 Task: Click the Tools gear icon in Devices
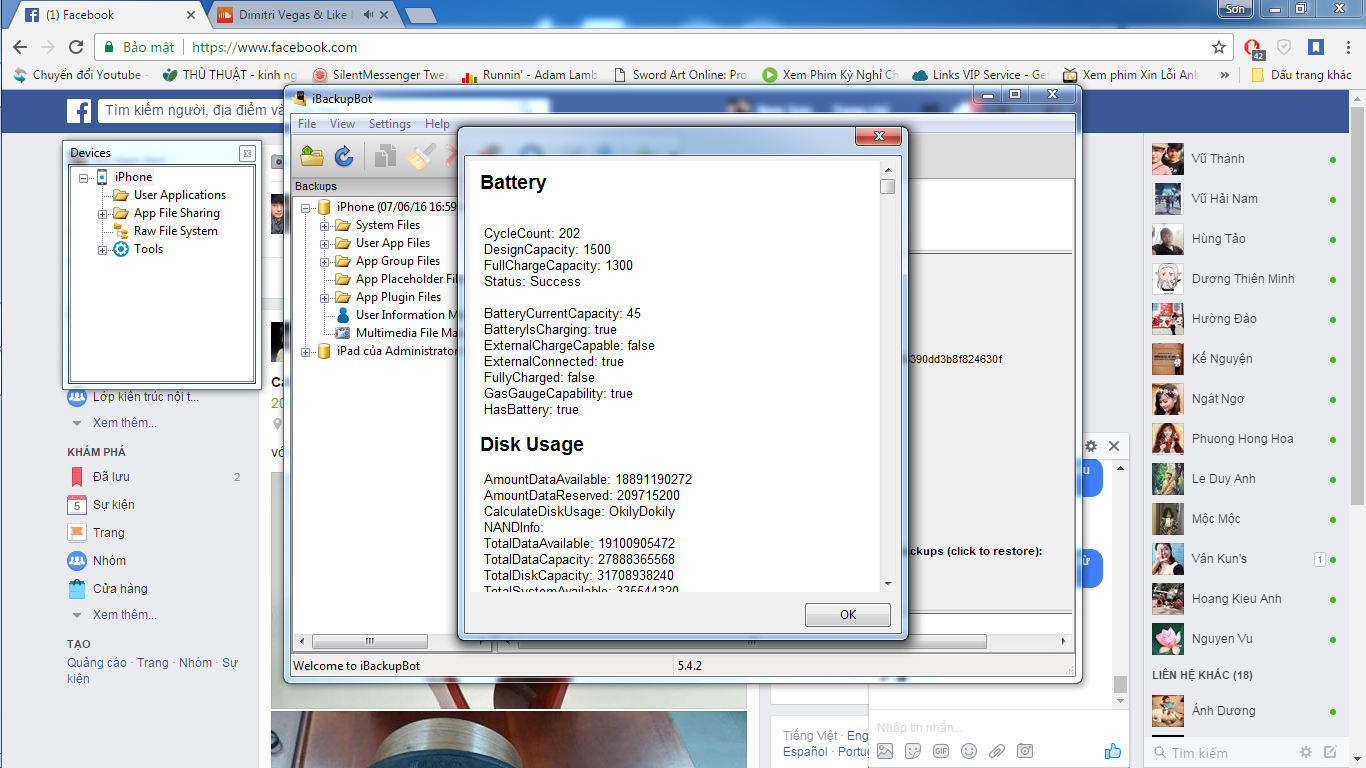point(121,249)
